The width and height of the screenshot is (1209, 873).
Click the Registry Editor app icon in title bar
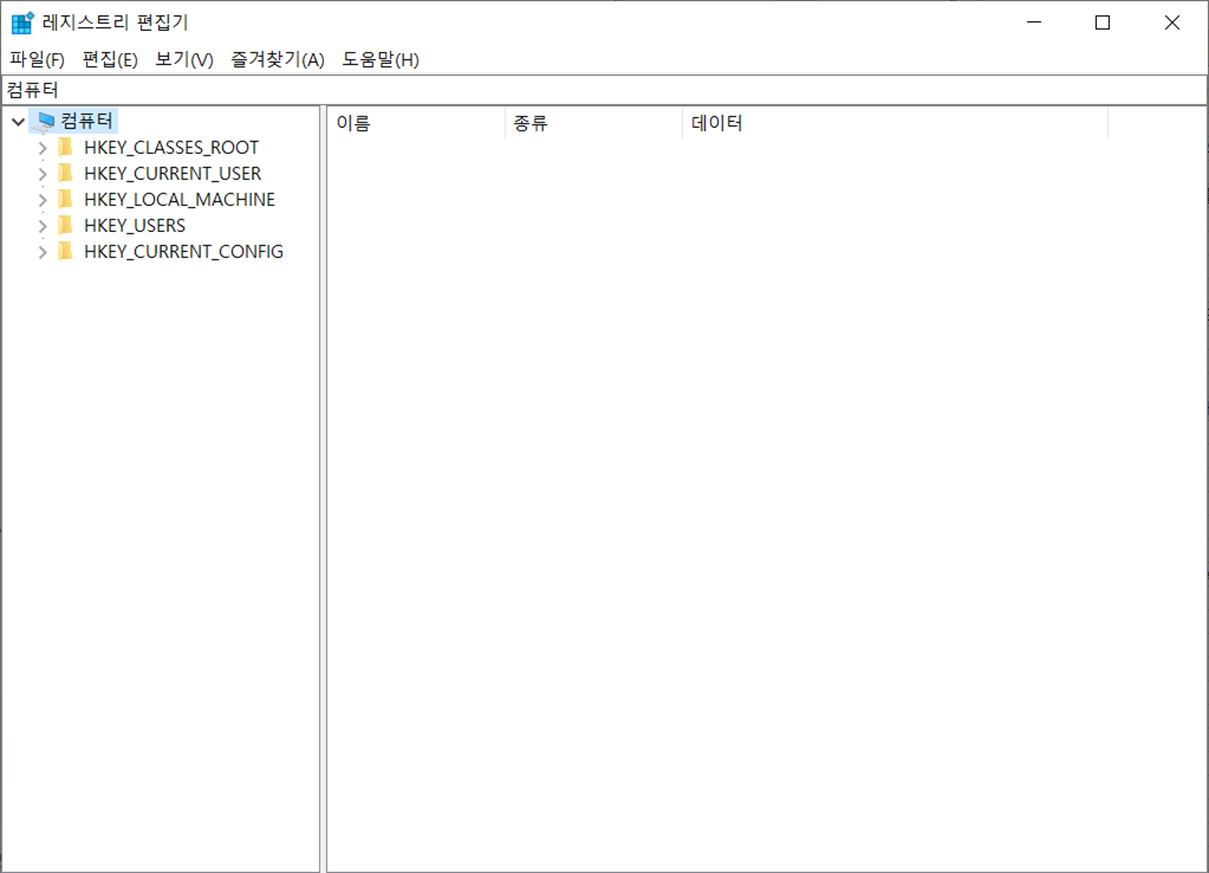coord(23,22)
